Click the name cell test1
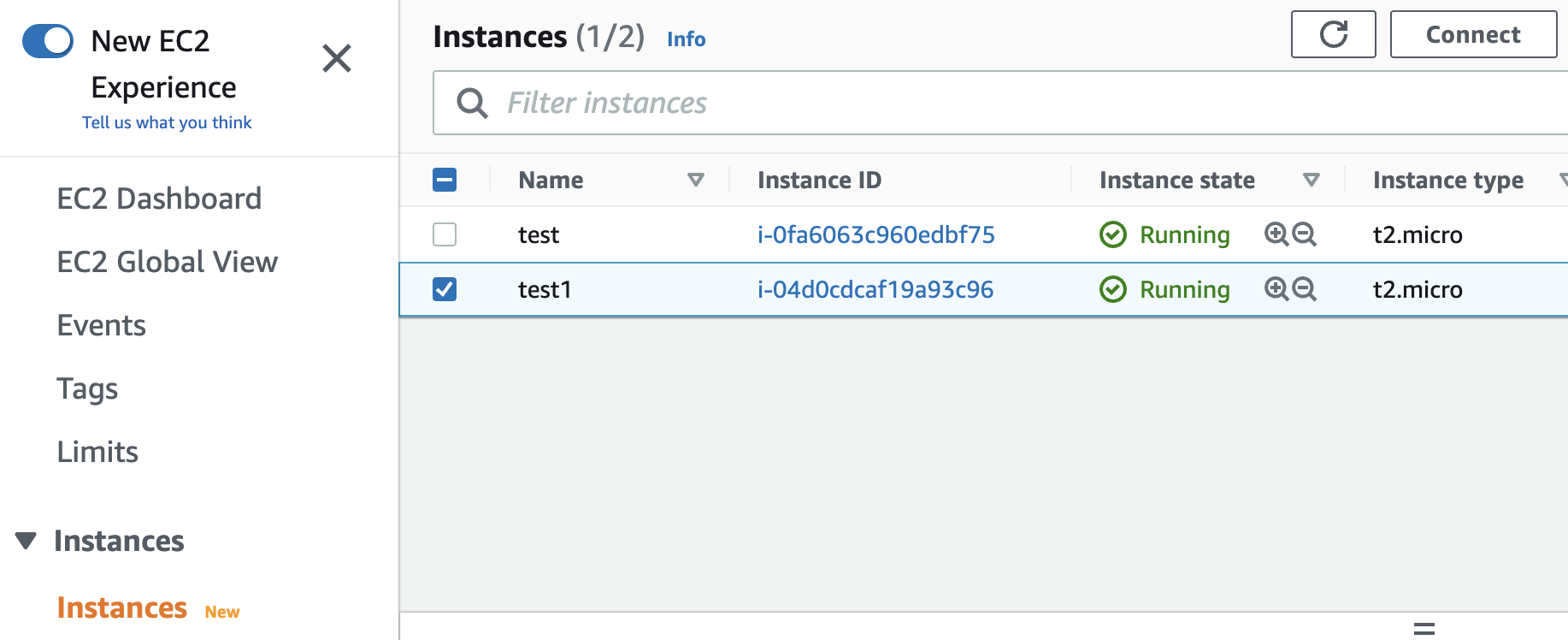This screenshot has width=1568, height=640. 545,289
